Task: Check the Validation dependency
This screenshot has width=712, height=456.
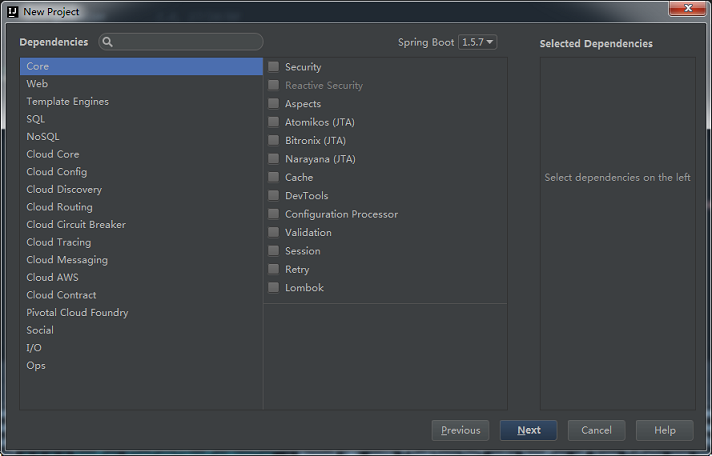Action: (273, 232)
